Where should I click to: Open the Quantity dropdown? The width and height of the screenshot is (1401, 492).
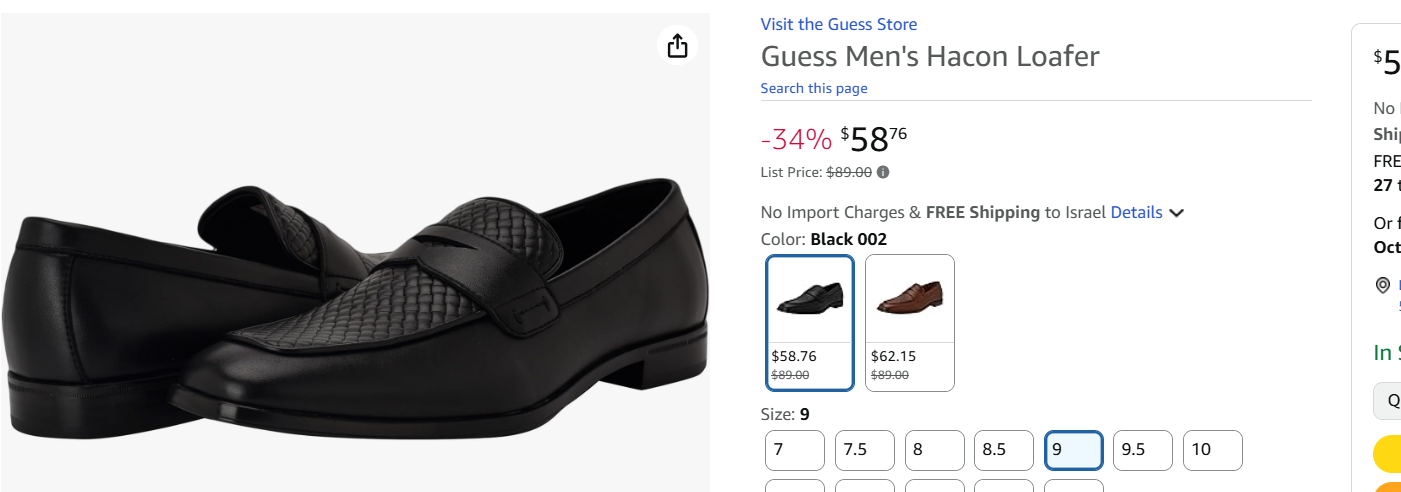[1390, 401]
